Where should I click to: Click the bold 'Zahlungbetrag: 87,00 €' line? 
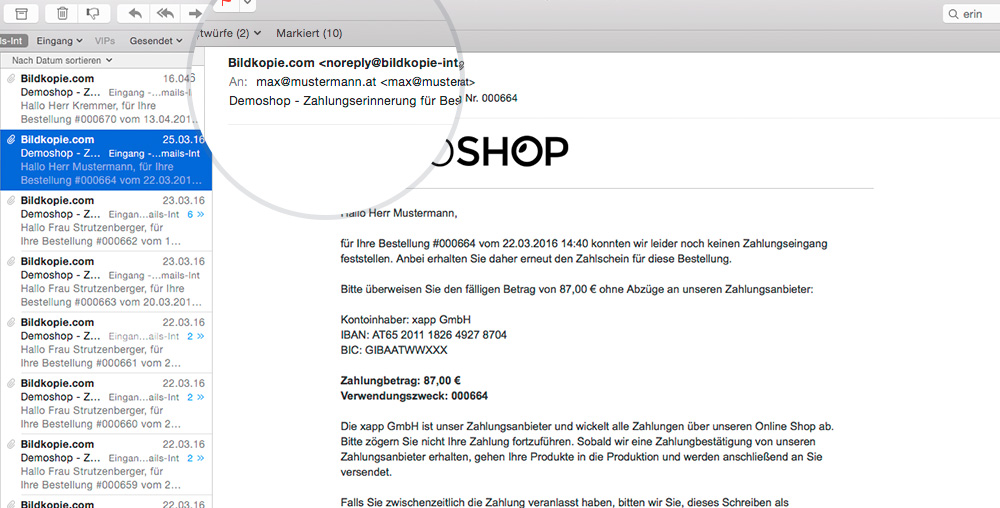point(401,381)
